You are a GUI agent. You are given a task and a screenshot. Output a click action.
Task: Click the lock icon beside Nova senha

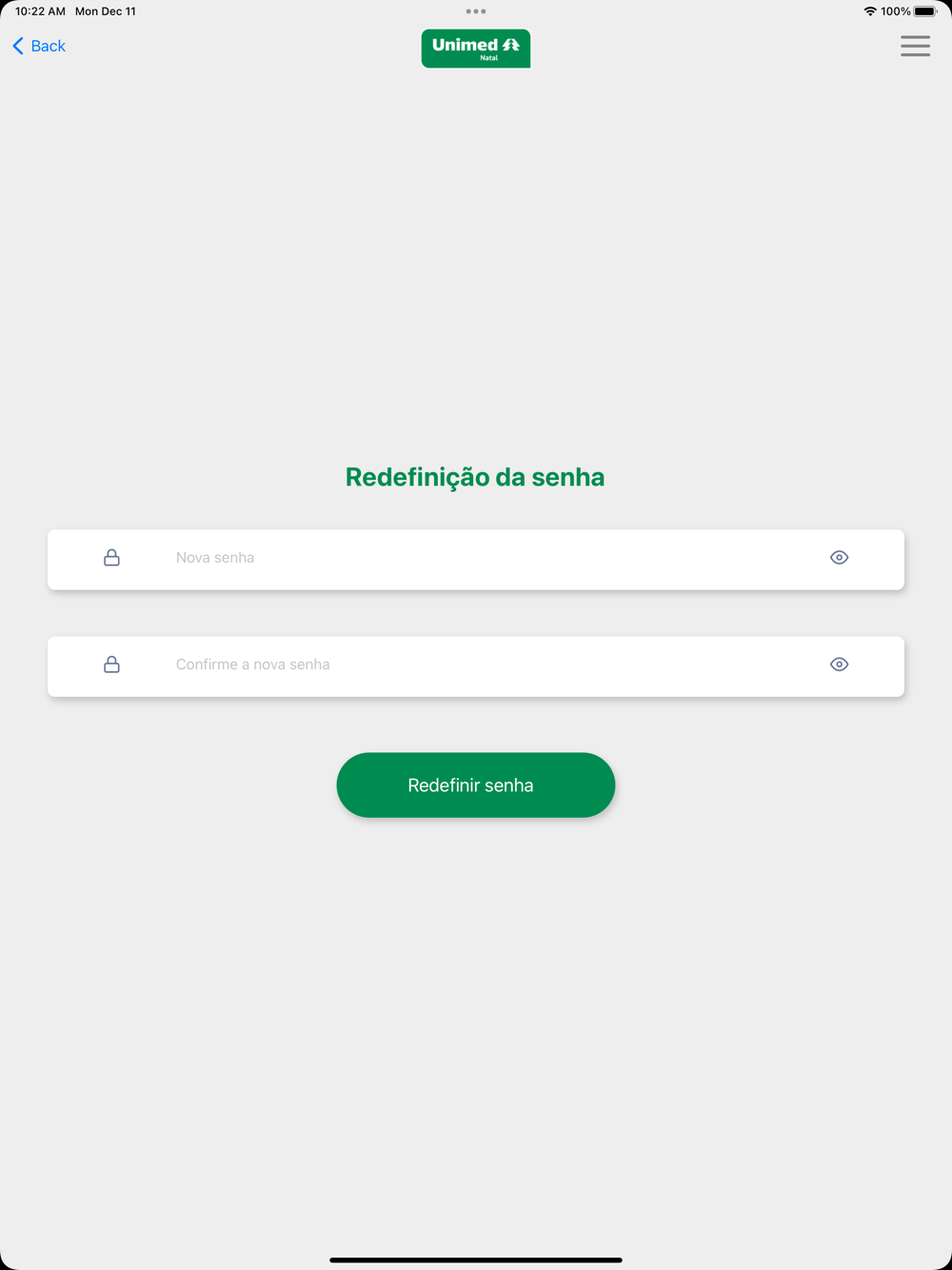click(x=111, y=558)
